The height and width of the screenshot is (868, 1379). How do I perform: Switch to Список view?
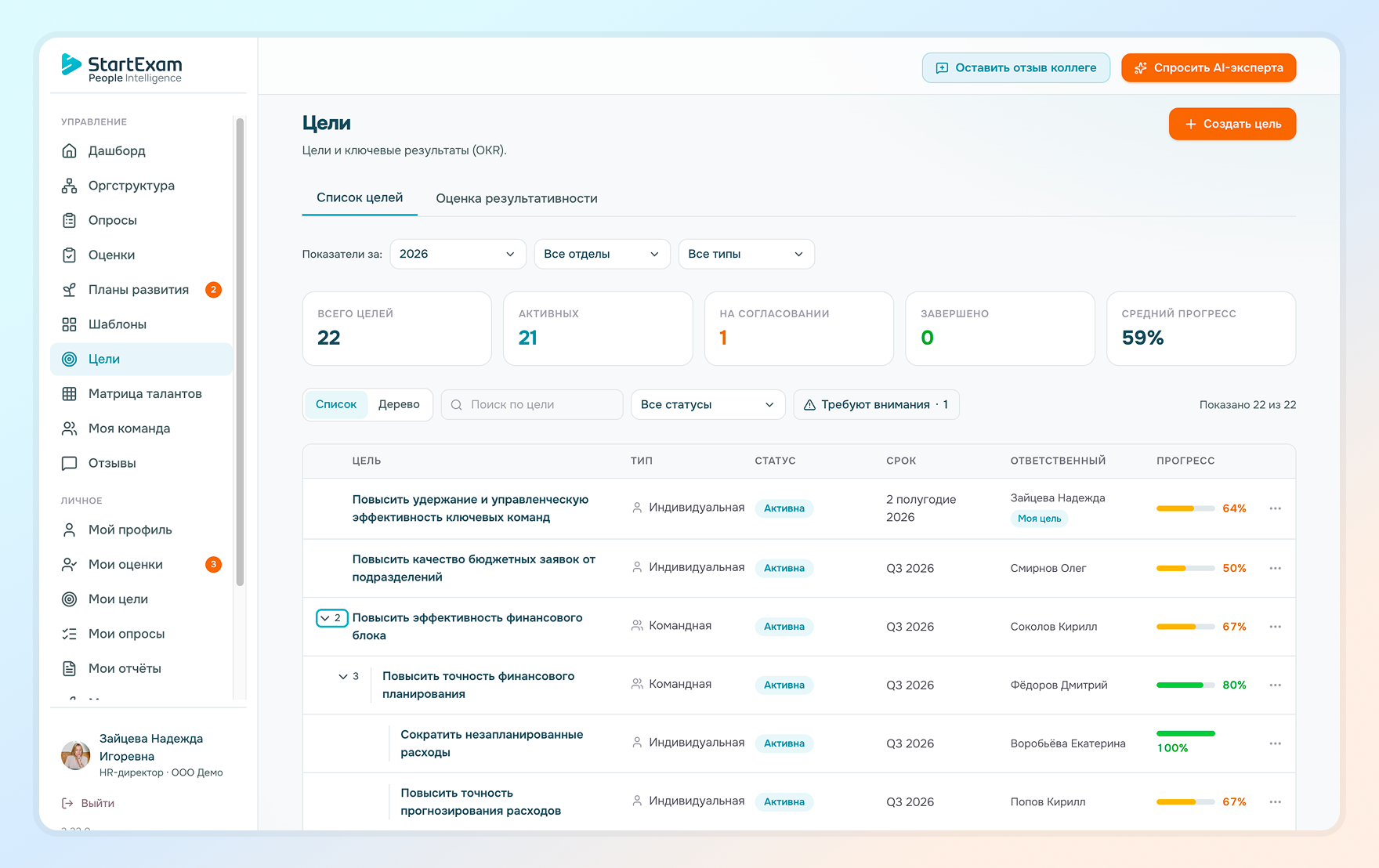[336, 404]
